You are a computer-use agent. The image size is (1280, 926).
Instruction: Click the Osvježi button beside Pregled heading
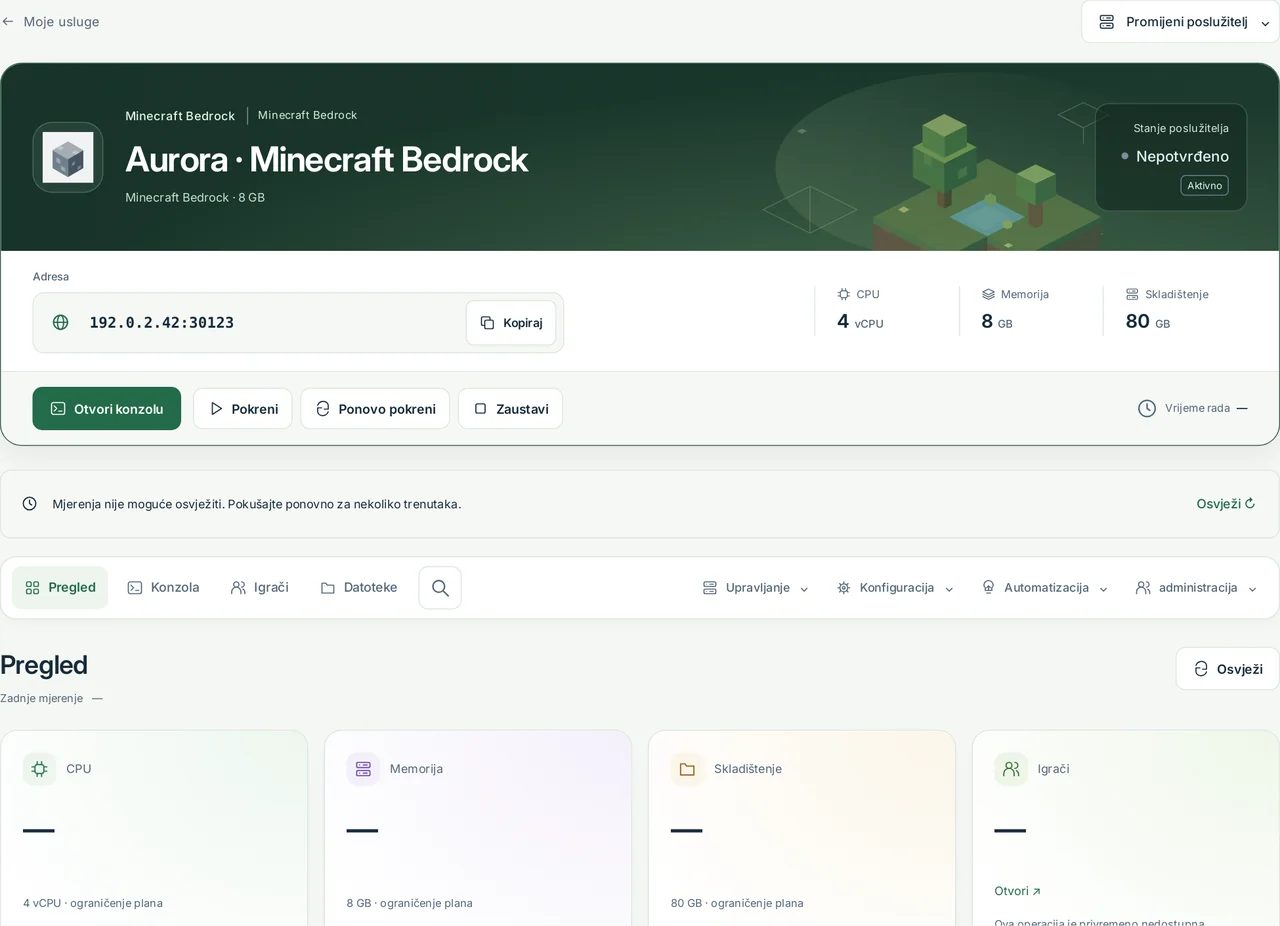point(1227,669)
